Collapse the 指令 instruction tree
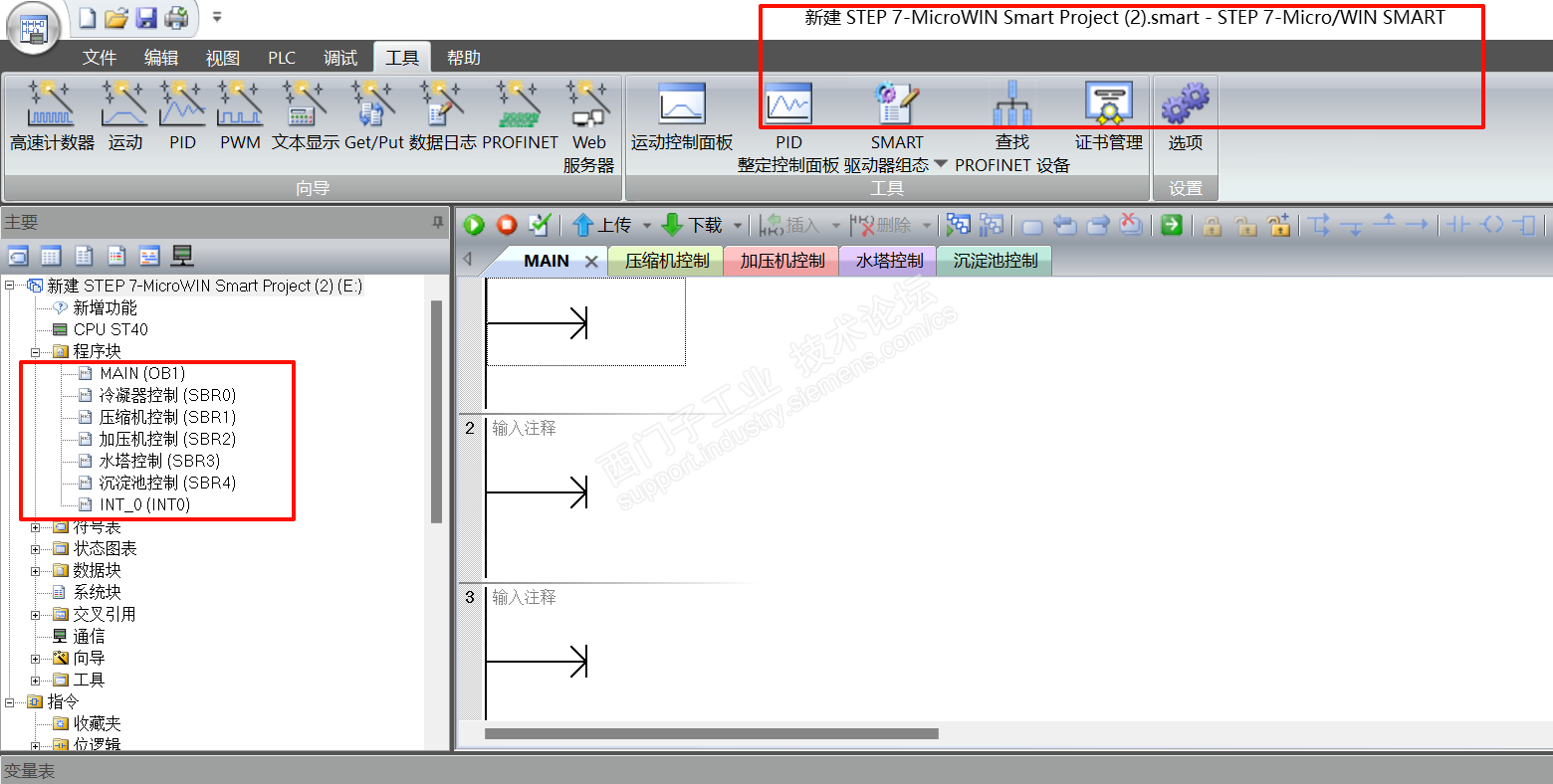The image size is (1553, 784). click(9, 701)
